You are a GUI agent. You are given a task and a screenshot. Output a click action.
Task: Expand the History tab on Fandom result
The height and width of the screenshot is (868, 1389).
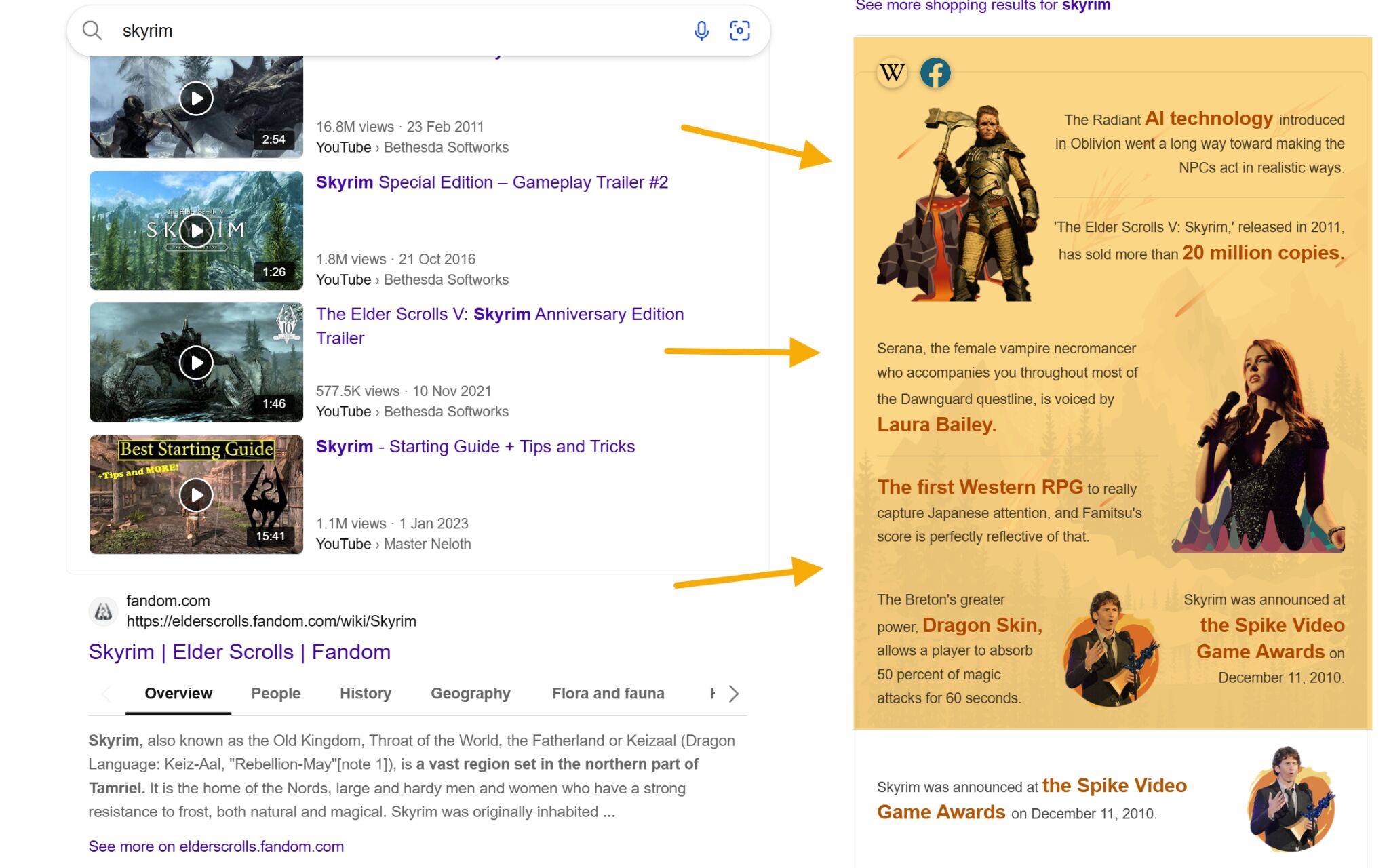tap(366, 693)
